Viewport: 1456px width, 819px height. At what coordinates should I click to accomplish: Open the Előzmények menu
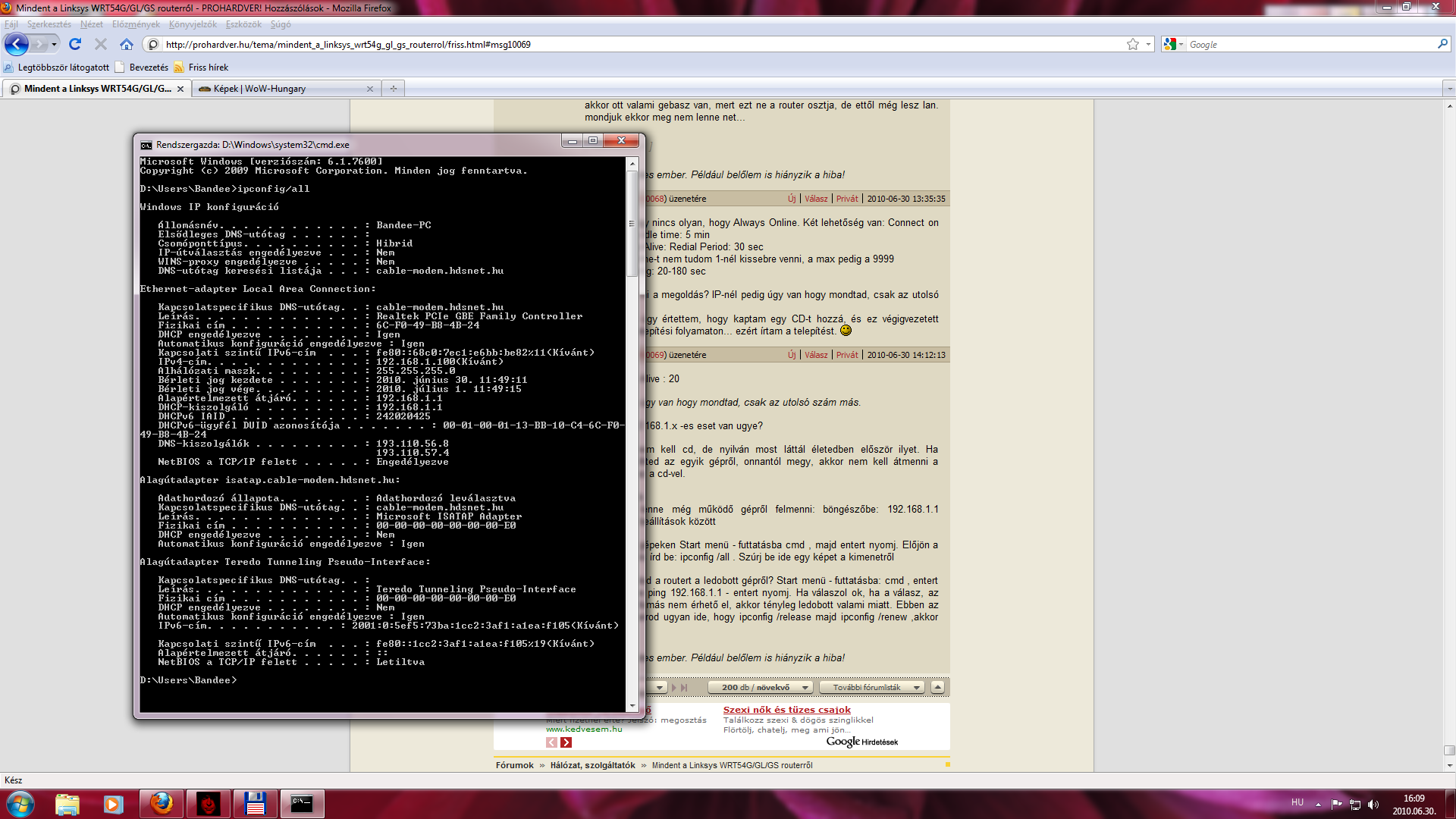(136, 24)
